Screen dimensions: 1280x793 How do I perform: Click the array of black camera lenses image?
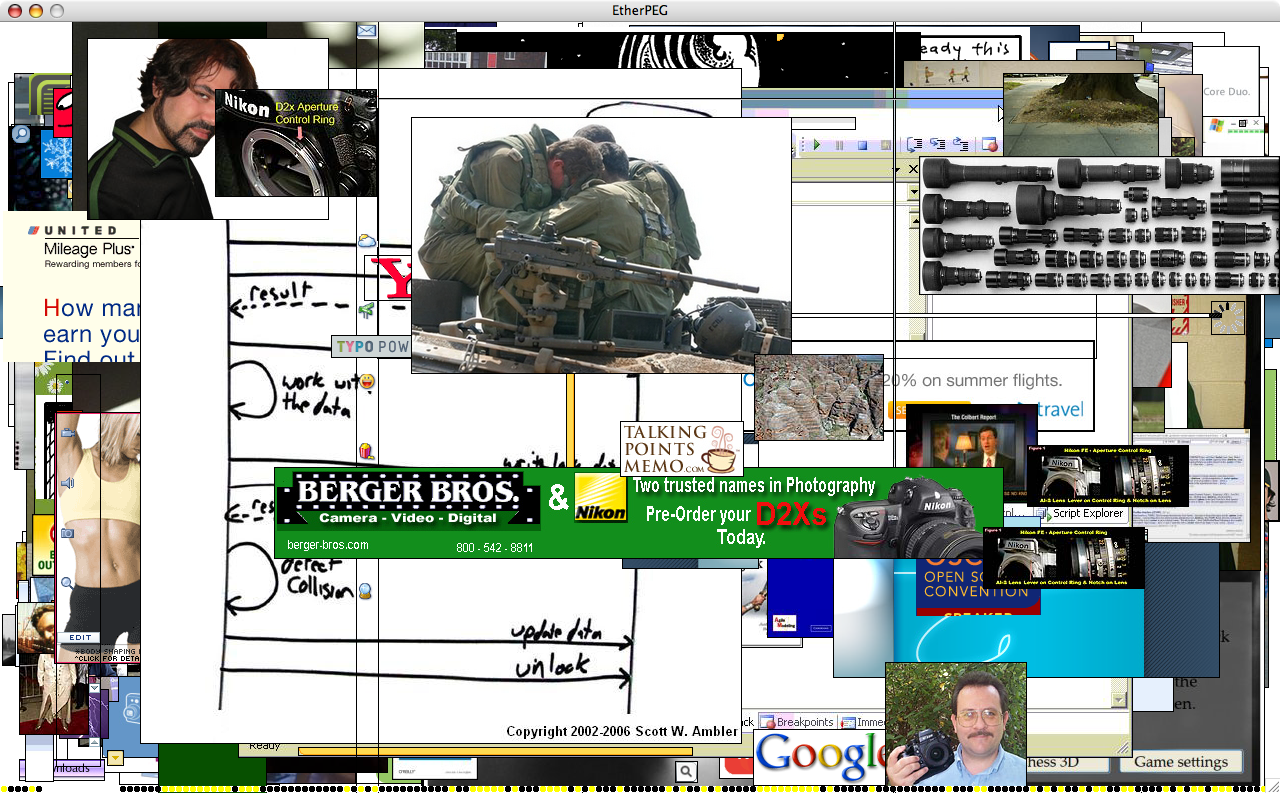pyautogui.click(x=1099, y=225)
